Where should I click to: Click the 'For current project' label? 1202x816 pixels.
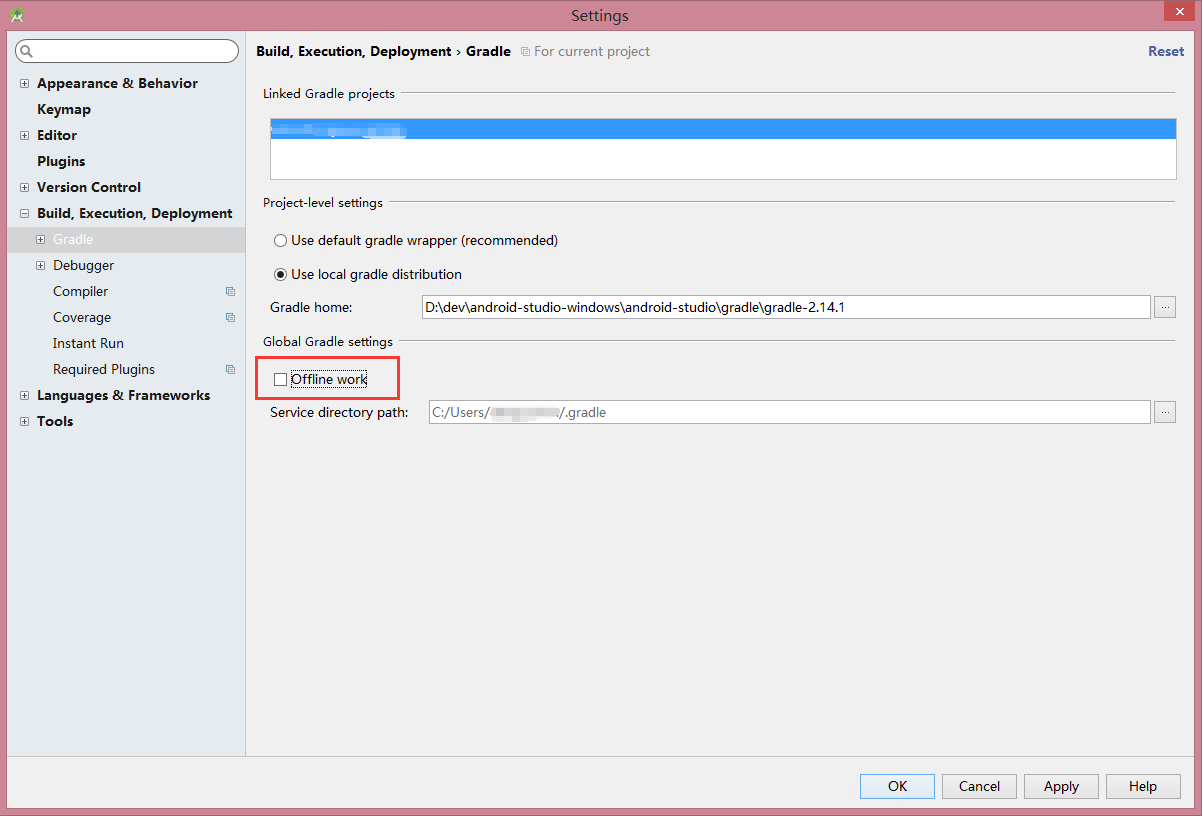coord(592,52)
